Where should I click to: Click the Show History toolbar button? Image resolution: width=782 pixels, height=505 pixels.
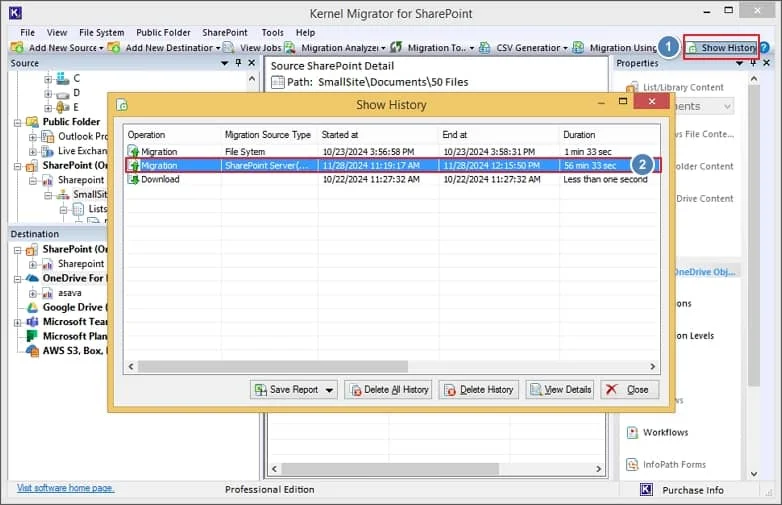721,48
